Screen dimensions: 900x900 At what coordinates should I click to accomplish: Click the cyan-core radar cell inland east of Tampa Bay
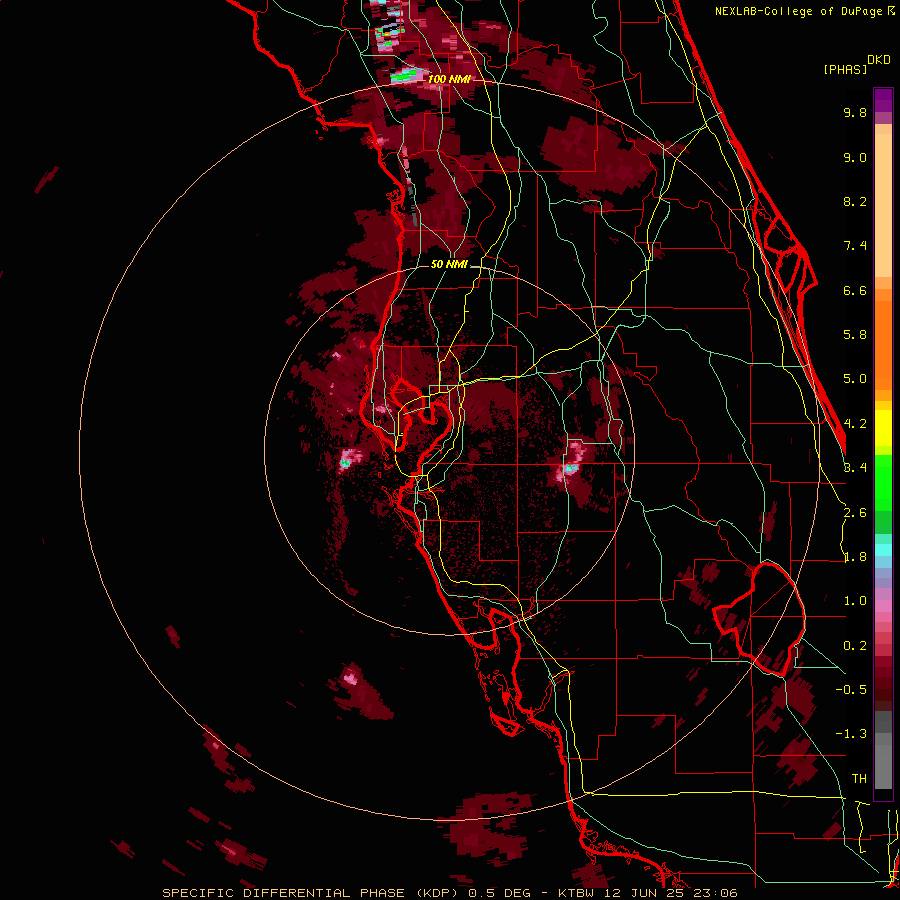pyautogui.click(x=570, y=468)
